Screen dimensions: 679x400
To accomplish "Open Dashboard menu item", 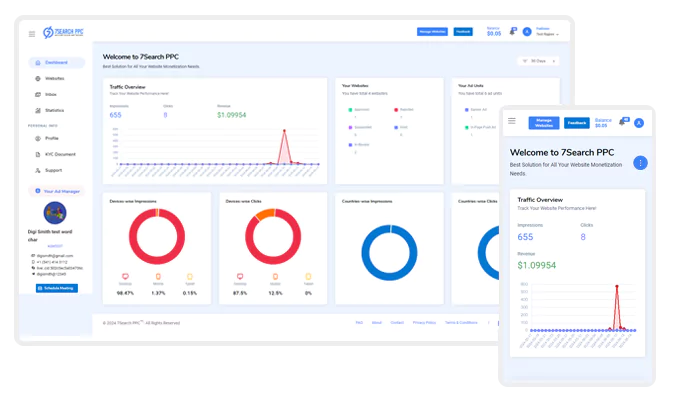I will coord(57,63).
